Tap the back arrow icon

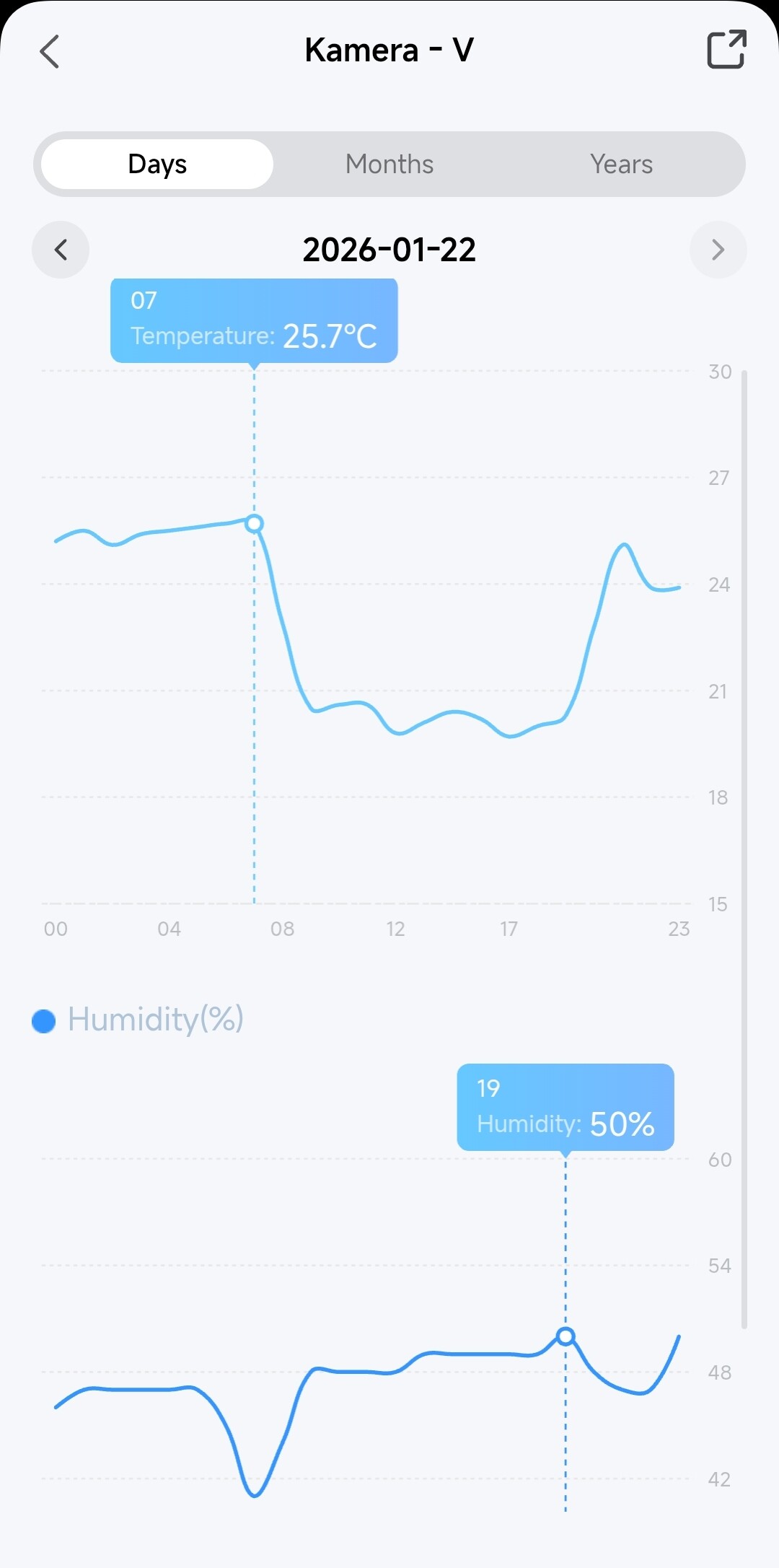[x=49, y=51]
